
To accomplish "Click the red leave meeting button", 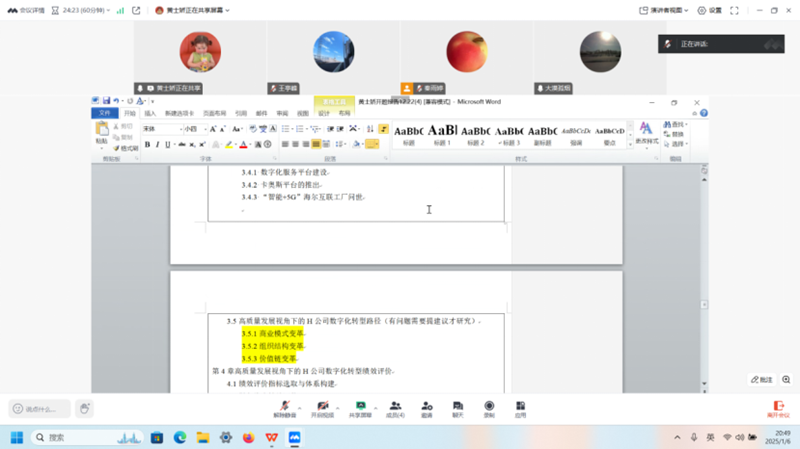I will [x=777, y=408].
